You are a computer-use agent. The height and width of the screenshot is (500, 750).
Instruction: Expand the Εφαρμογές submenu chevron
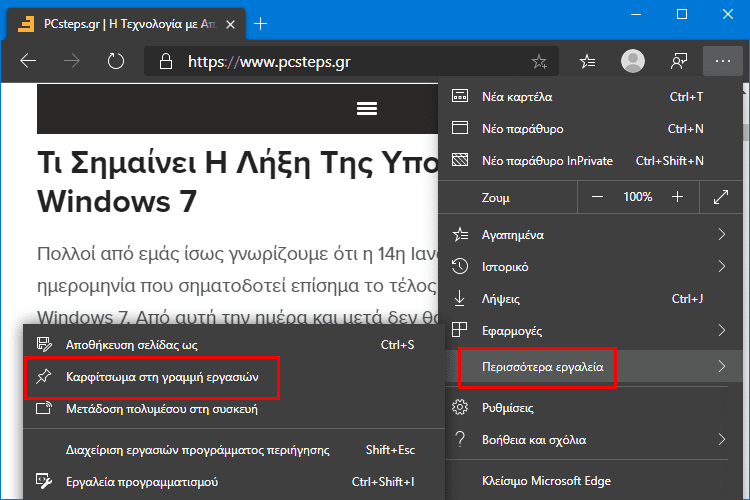[x=722, y=330]
